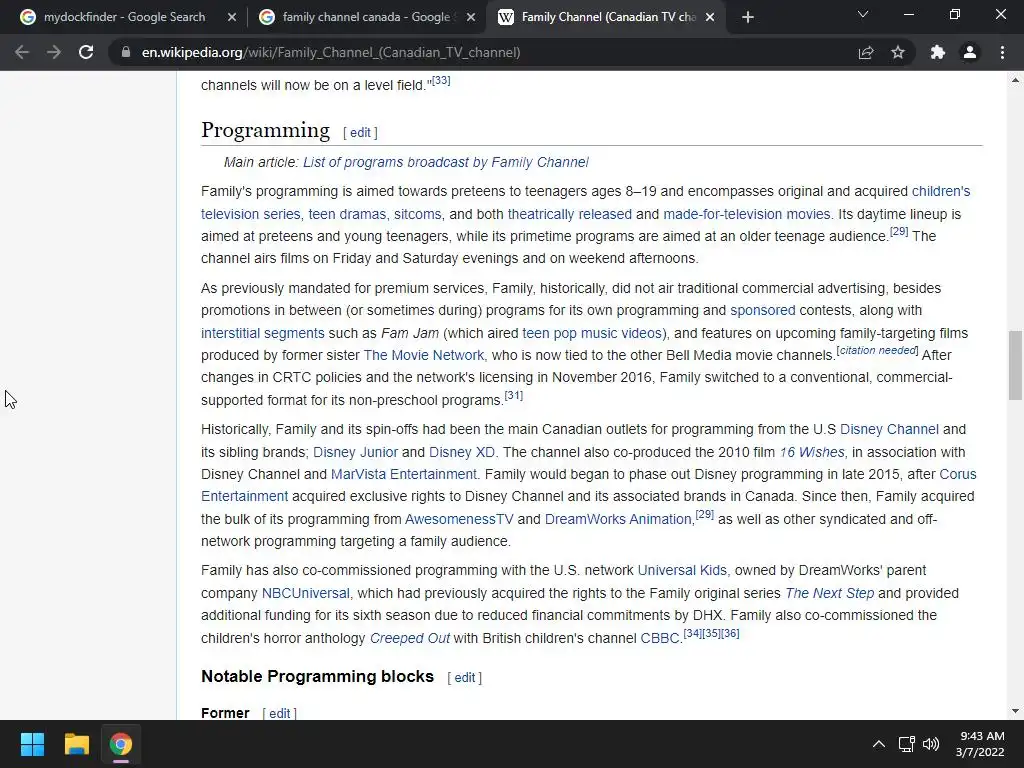Open Chrome profile avatar menu
Viewport: 1024px width, 768px height.
pyautogui.click(x=970, y=52)
